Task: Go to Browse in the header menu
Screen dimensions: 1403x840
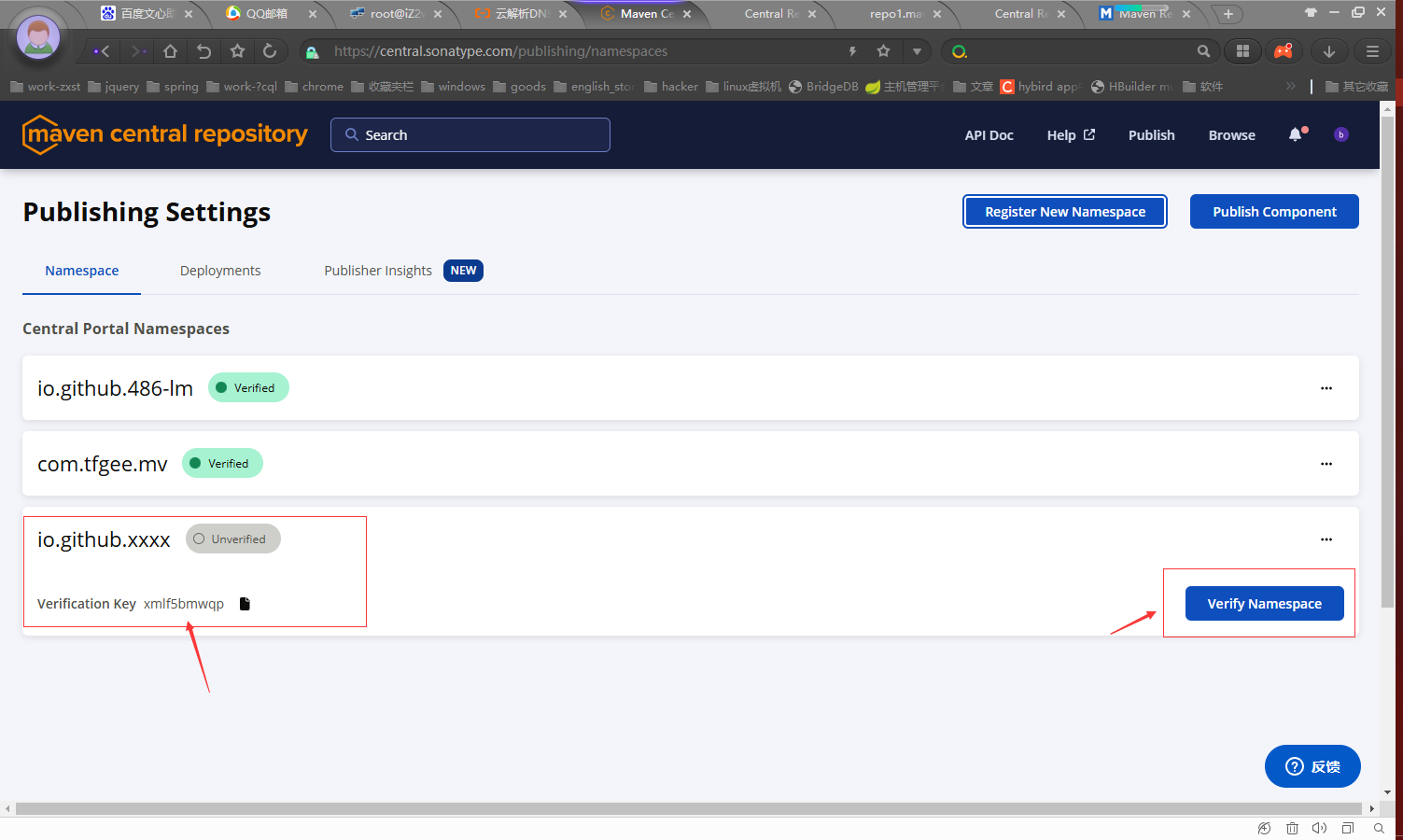Action: tap(1231, 135)
